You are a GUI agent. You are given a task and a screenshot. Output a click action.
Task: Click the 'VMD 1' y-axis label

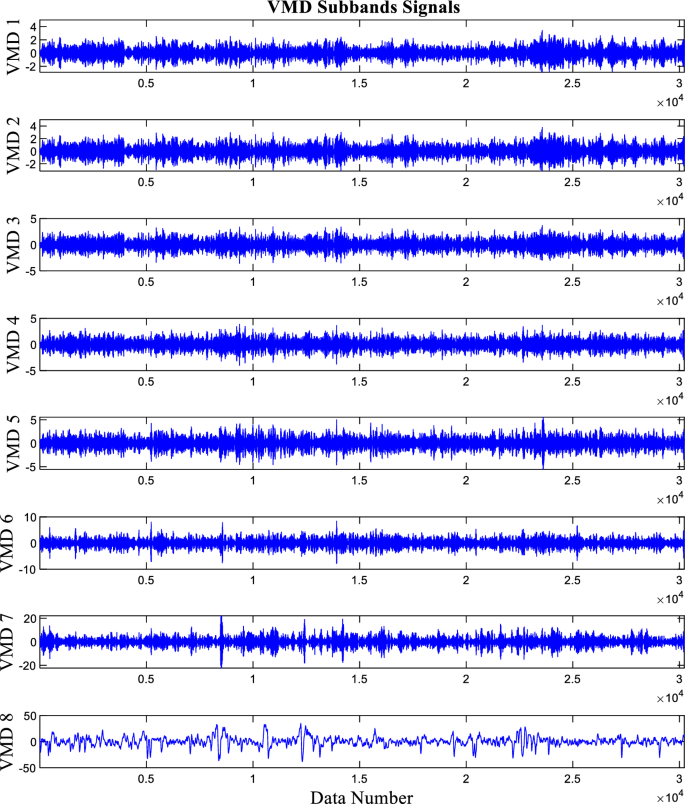point(13,47)
